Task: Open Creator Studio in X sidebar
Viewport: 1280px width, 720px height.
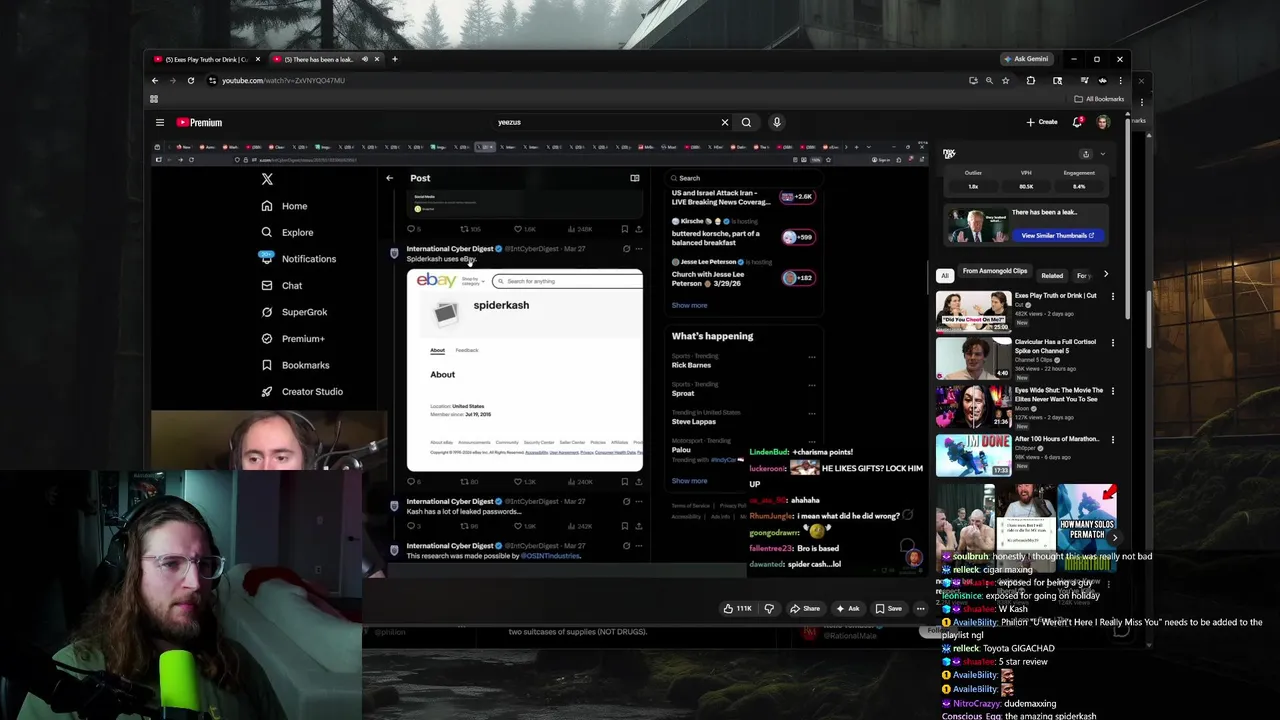Action: click(x=302, y=392)
